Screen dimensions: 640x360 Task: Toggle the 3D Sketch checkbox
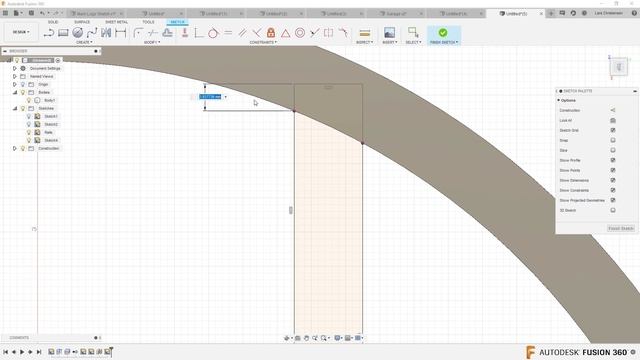coord(613,210)
